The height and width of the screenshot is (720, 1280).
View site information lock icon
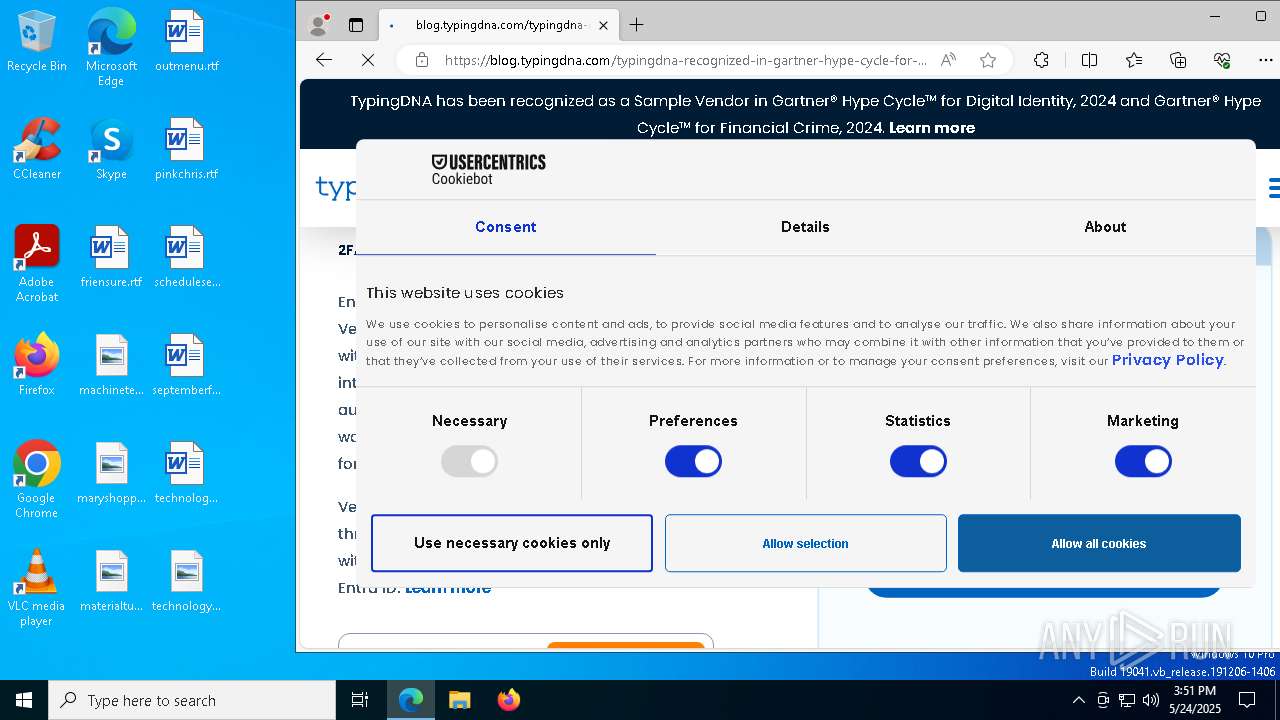[422, 60]
